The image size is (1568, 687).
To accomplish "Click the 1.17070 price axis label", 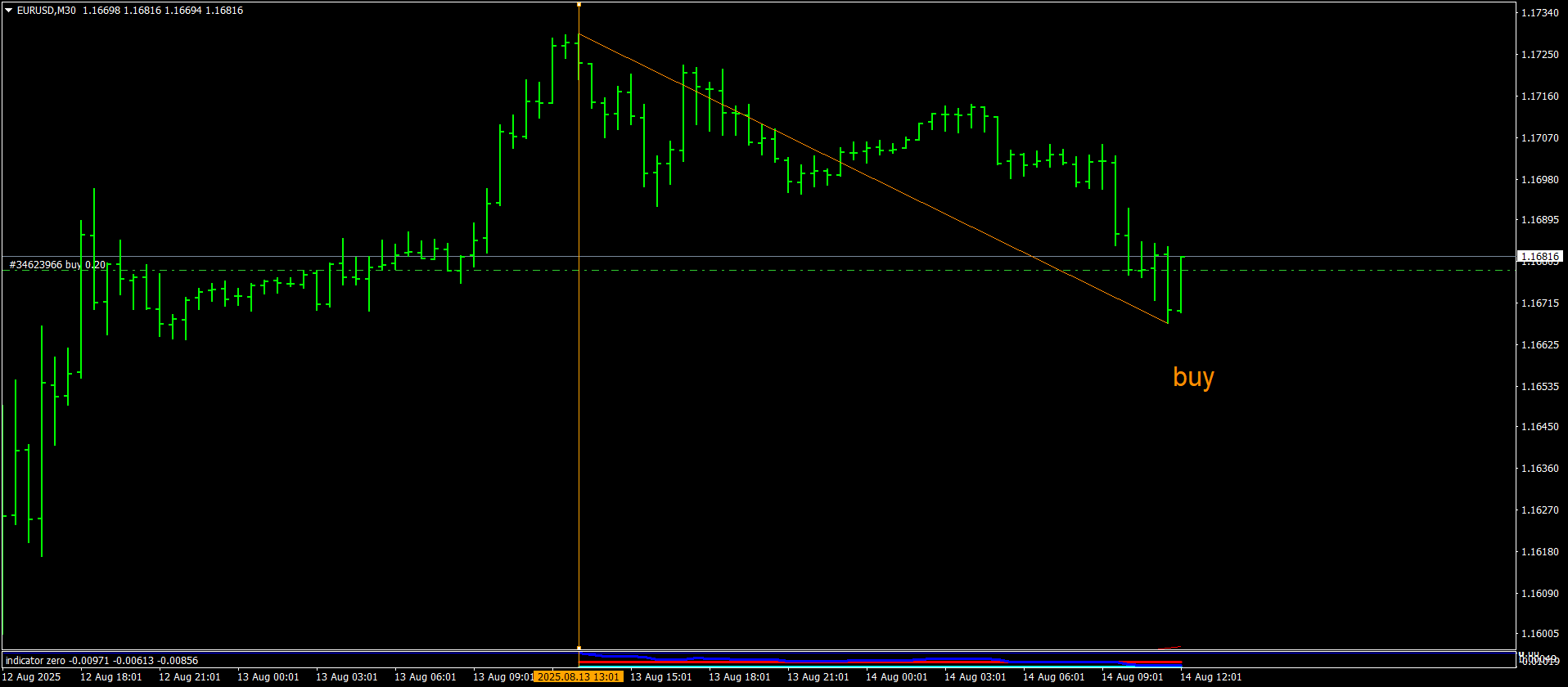I will pyautogui.click(x=1539, y=138).
